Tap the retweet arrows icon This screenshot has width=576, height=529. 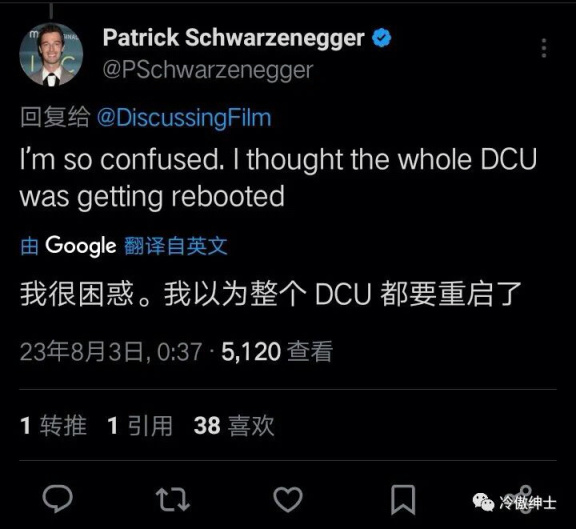point(172,499)
